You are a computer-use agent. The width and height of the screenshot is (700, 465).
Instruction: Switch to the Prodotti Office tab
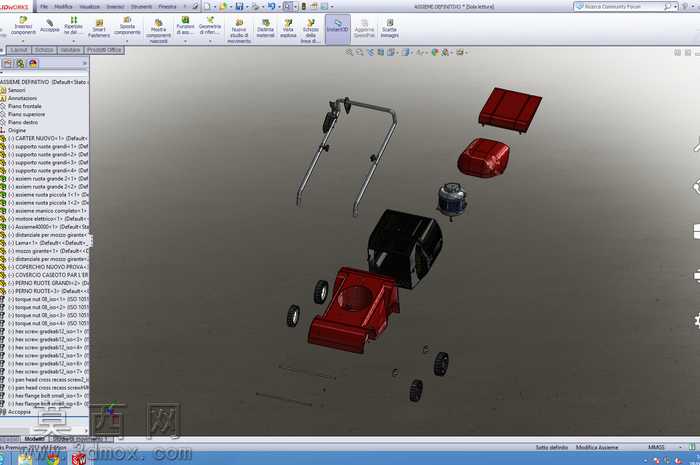click(x=104, y=50)
